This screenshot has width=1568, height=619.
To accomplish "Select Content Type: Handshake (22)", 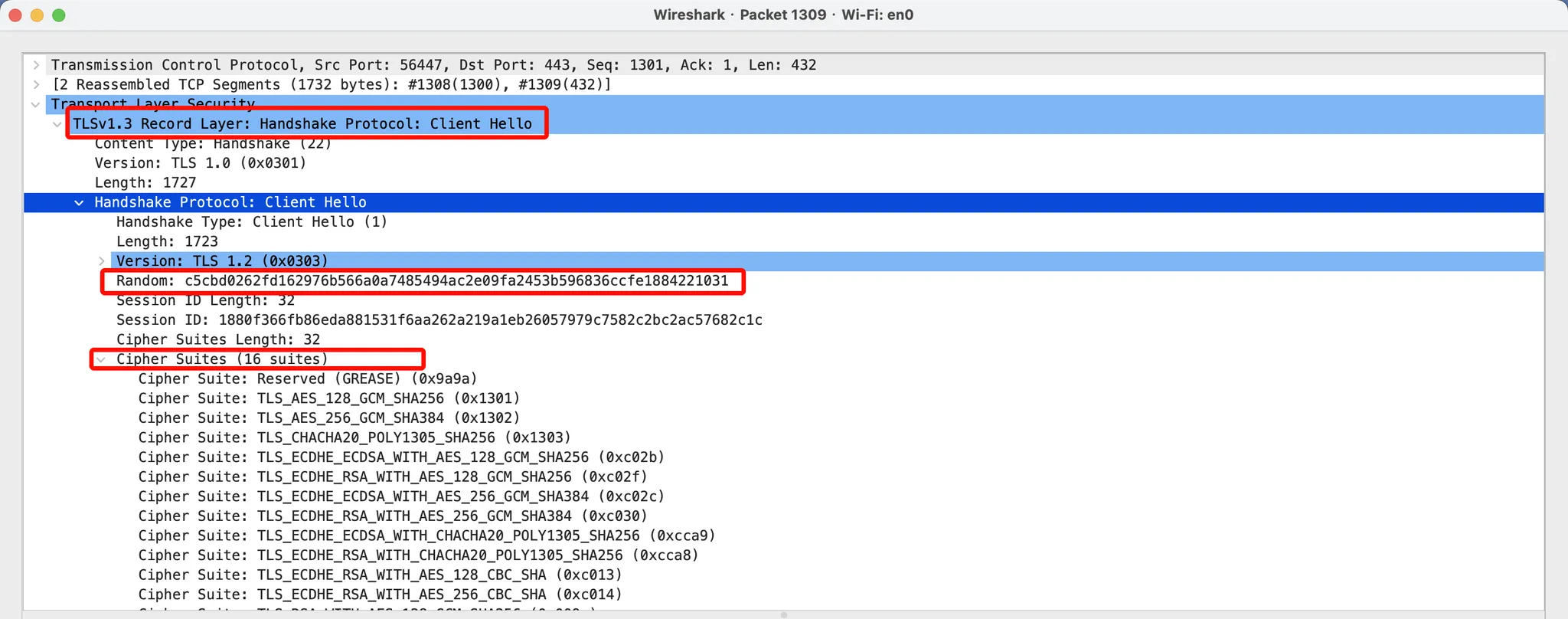I will pyautogui.click(x=213, y=143).
